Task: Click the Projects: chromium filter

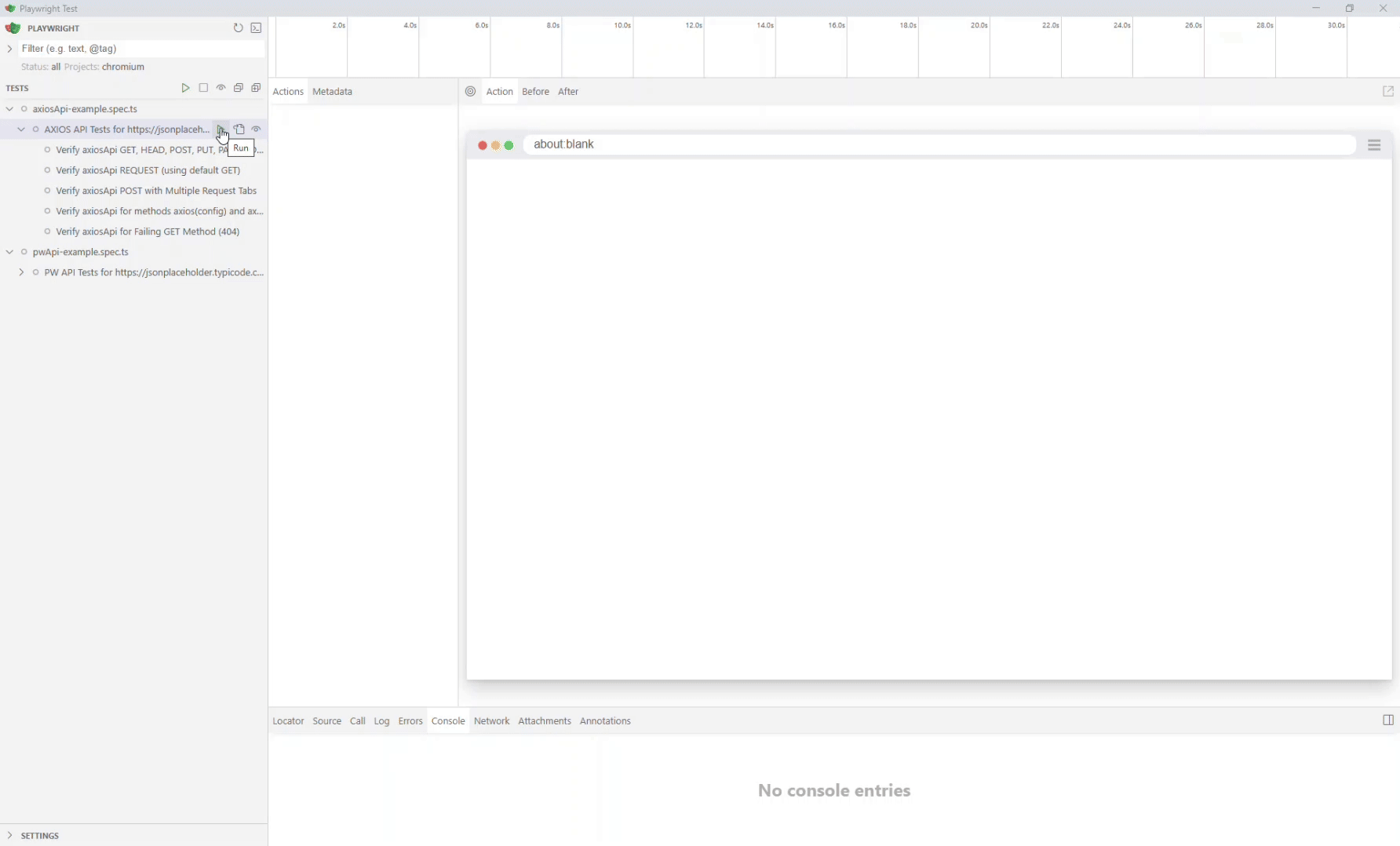Action: 104,67
